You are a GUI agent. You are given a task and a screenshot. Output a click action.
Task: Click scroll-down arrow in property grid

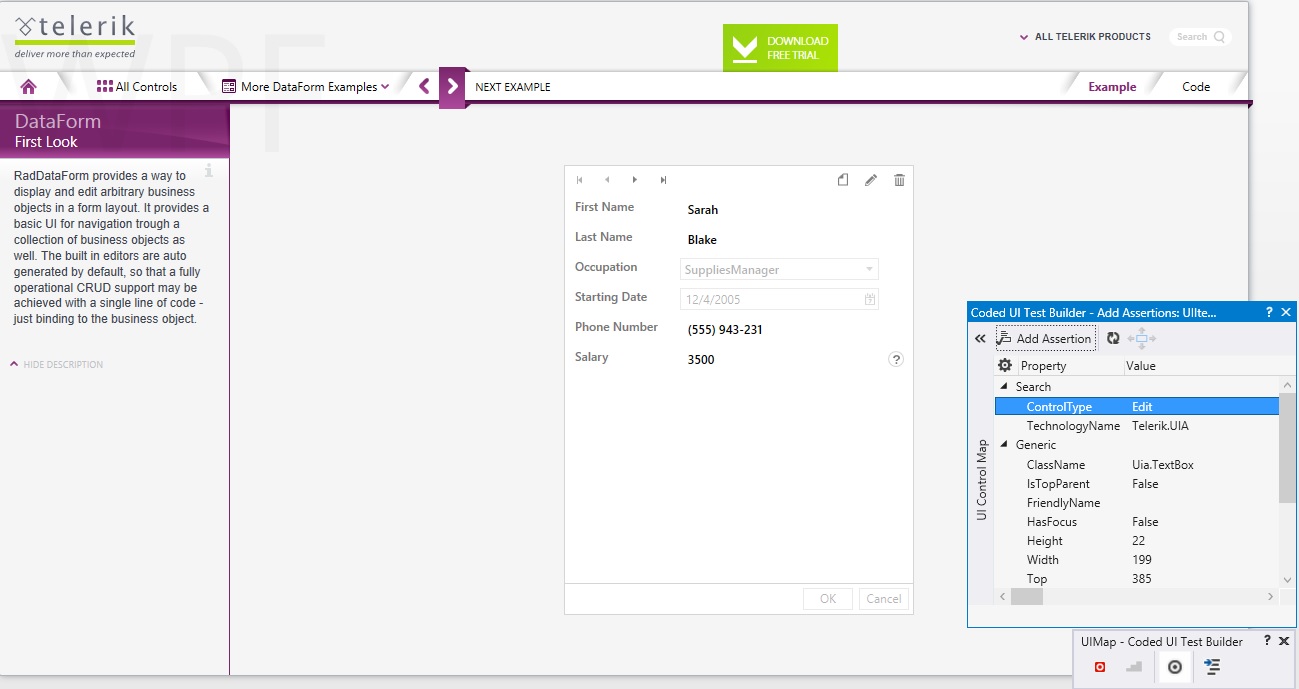tap(1288, 580)
